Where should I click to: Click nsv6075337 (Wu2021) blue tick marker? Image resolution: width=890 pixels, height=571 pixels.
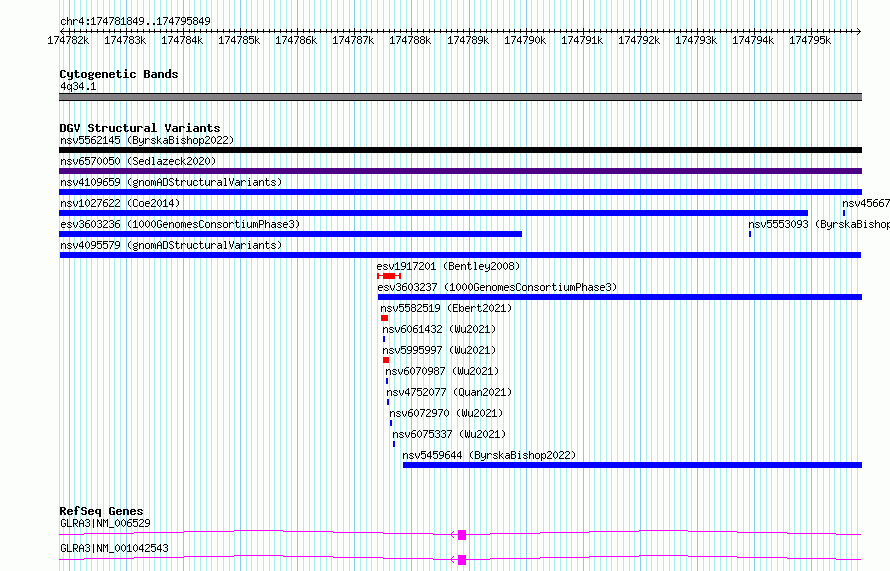[x=394, y=444]
